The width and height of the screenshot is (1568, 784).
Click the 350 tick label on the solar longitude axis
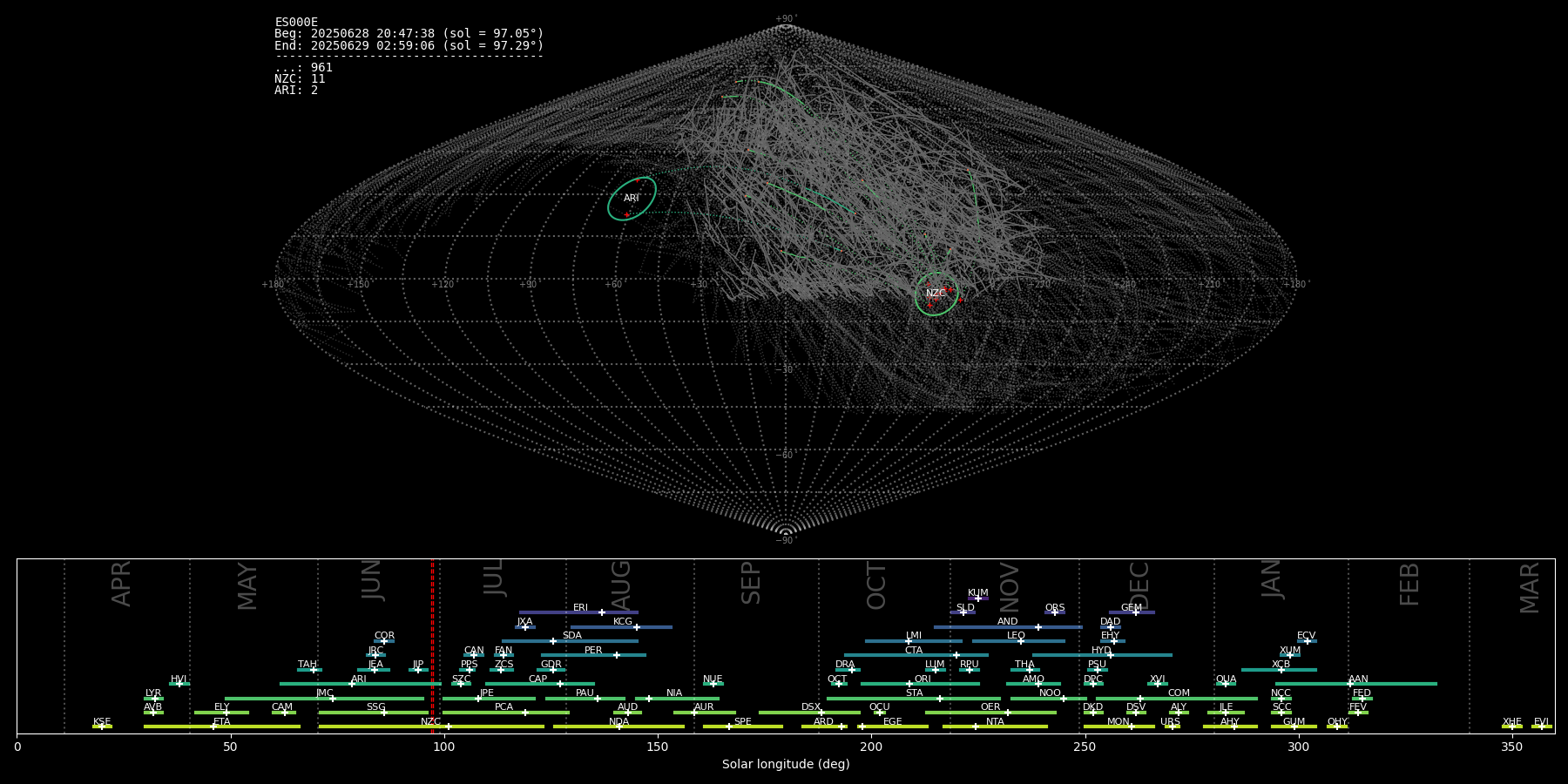(x=1511, y=747)
